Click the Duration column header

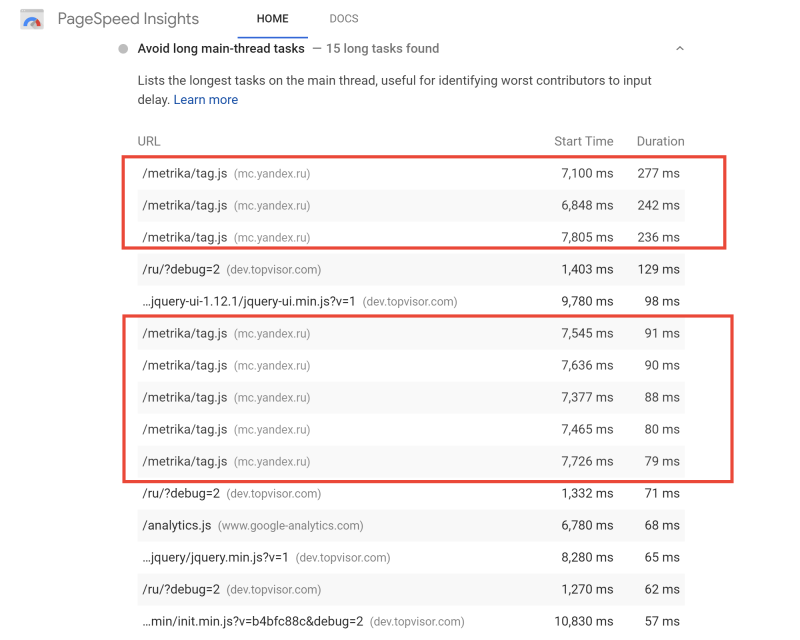[x=660, y=141]
